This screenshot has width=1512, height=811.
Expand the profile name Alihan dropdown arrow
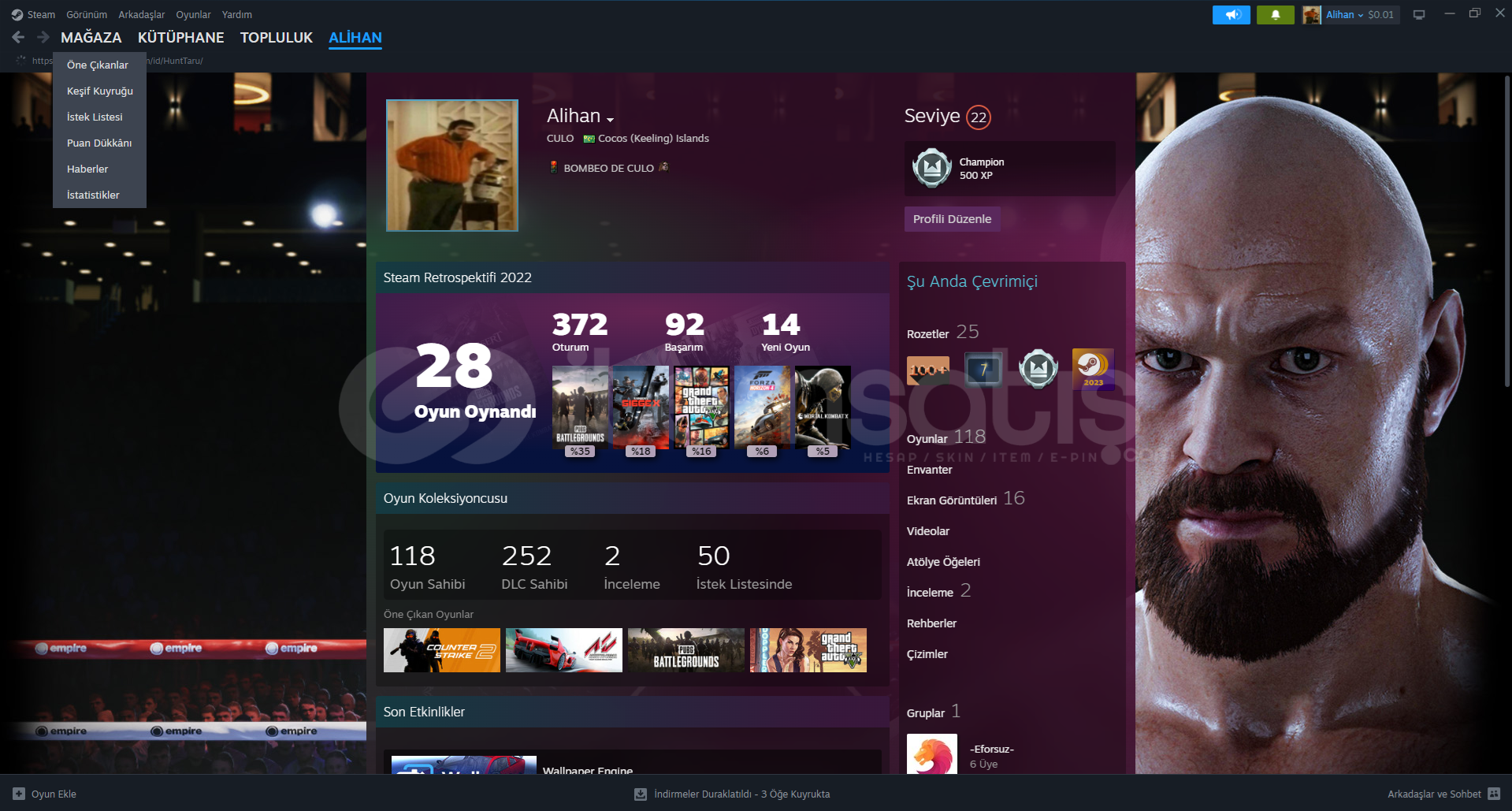pos(610,120)
